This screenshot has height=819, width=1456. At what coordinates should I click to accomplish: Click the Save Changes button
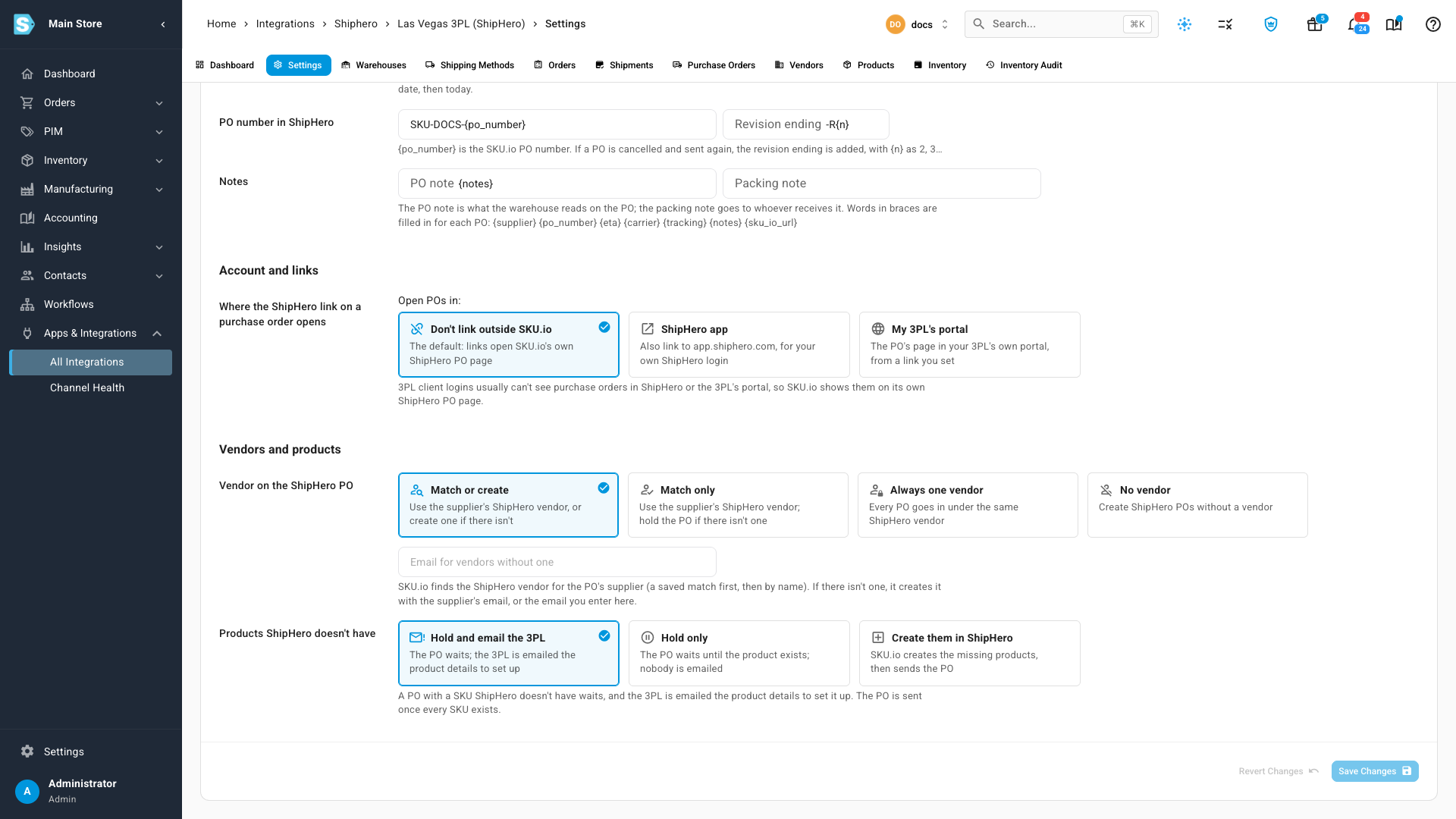(x=1375, y=771)
